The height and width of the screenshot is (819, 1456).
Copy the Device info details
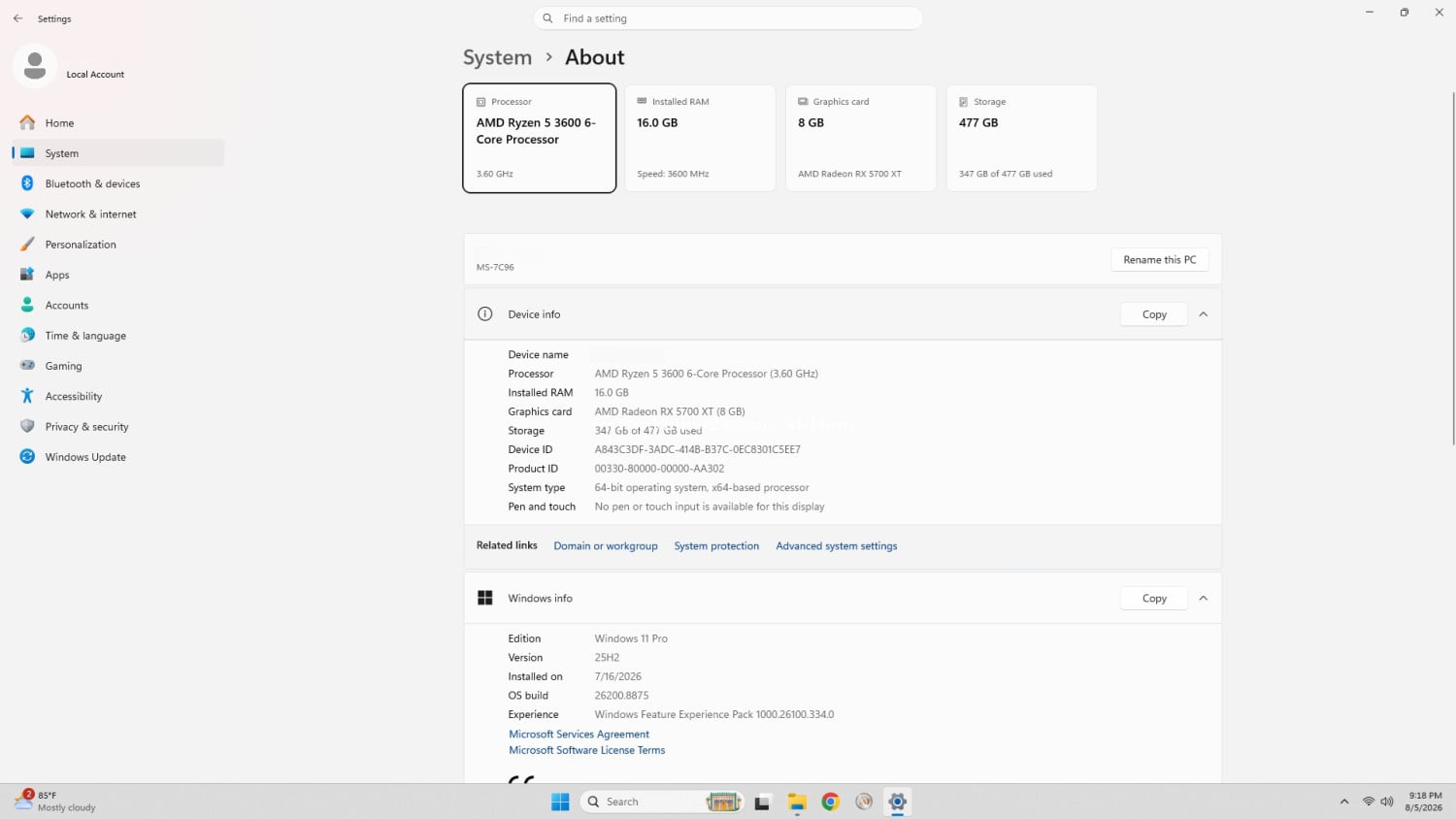1154,314
